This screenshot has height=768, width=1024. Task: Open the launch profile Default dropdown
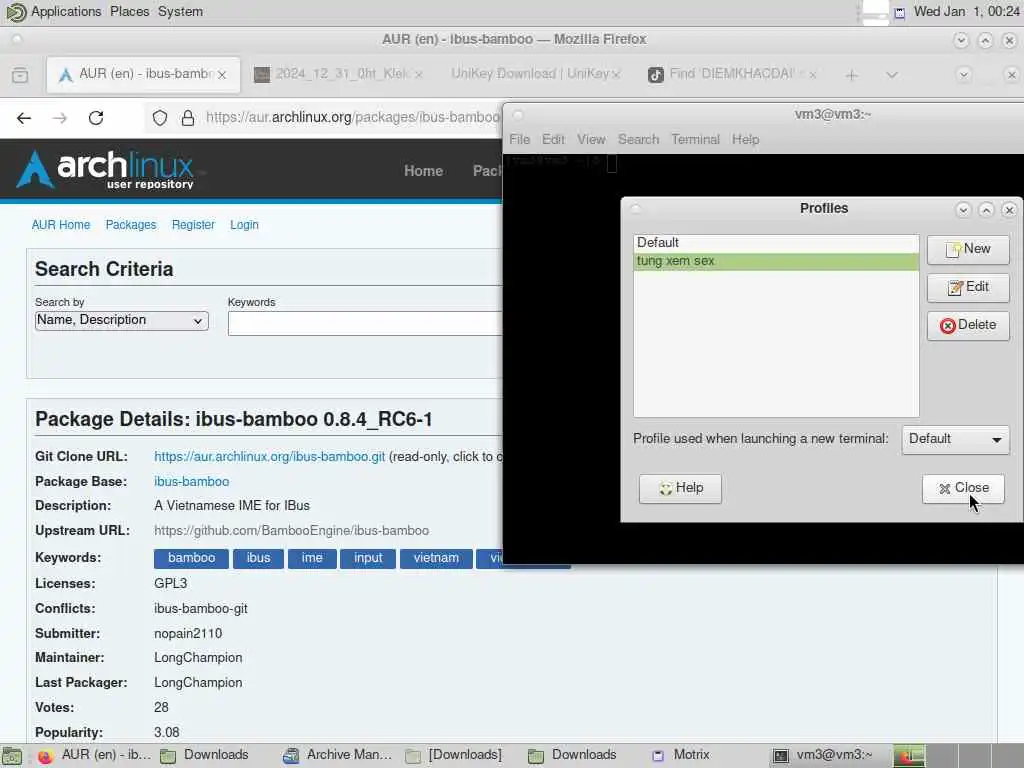(x=955, y=440)
